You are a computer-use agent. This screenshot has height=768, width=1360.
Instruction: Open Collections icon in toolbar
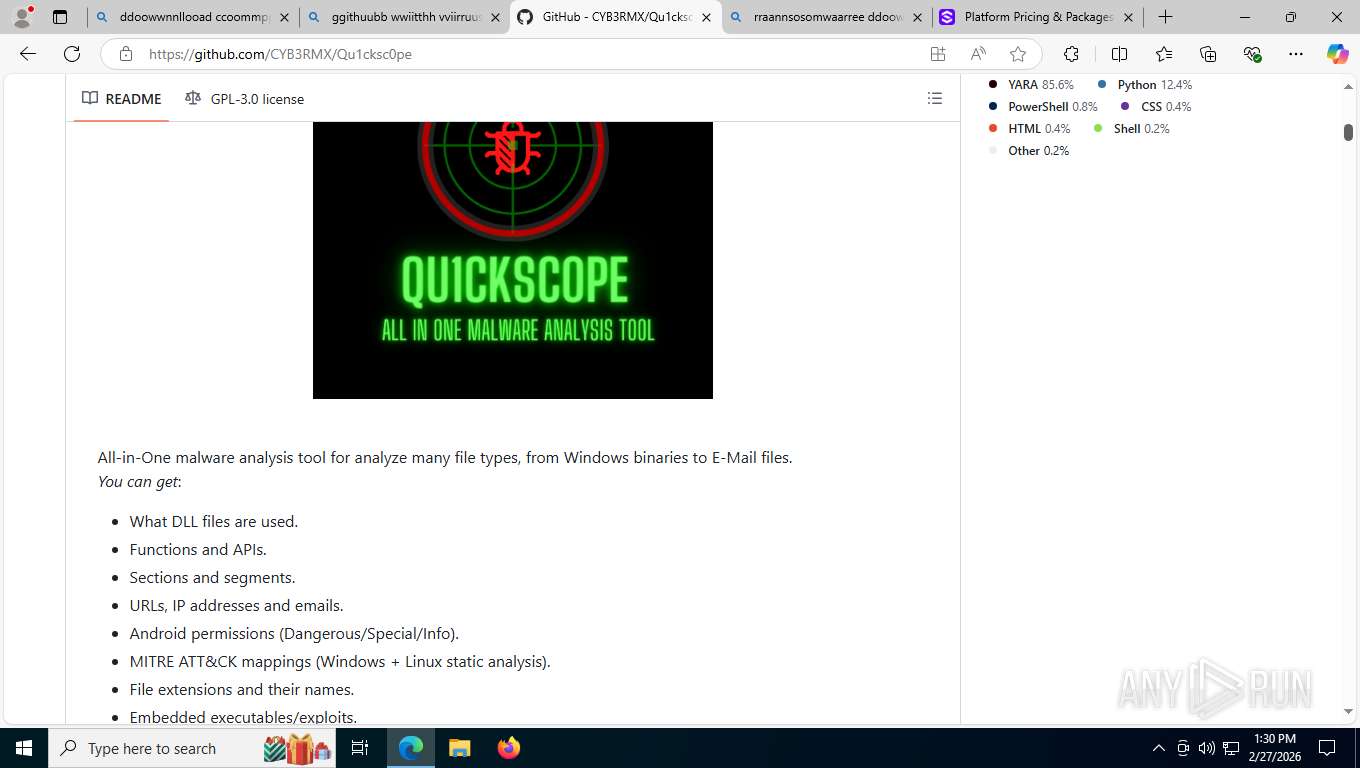tap(1208, 54)
